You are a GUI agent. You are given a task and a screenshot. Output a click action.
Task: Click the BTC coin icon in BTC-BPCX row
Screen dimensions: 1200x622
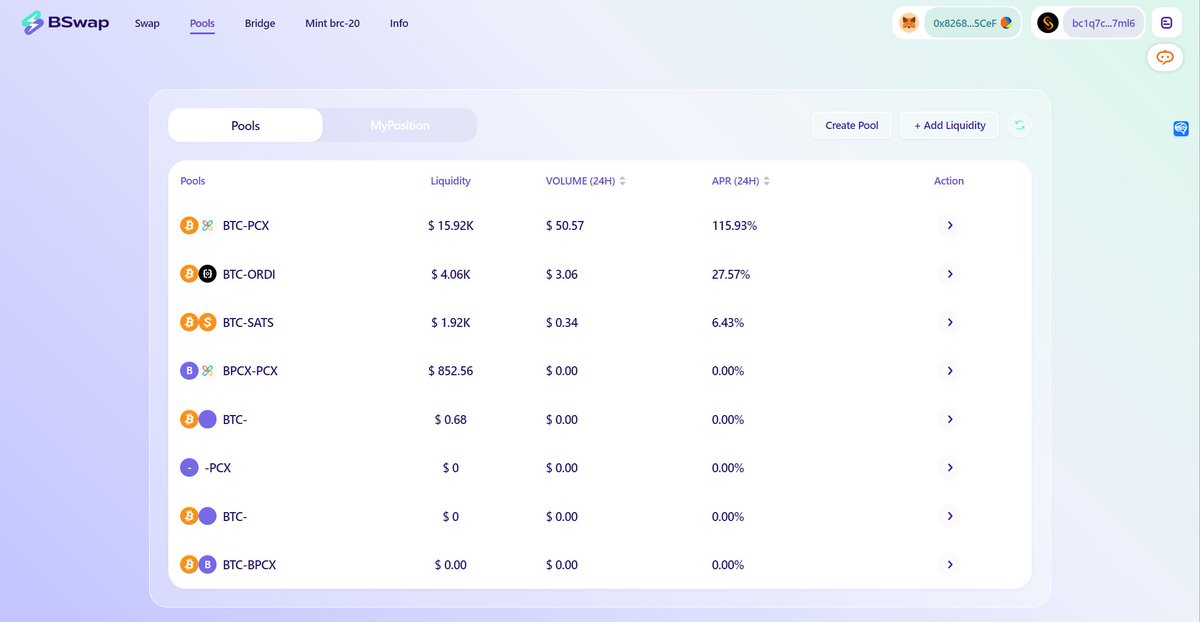189,565
